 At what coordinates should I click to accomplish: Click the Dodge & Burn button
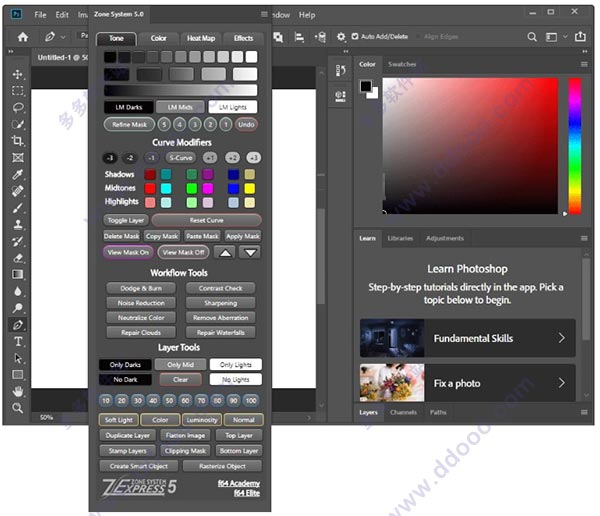tap(141, 288)
